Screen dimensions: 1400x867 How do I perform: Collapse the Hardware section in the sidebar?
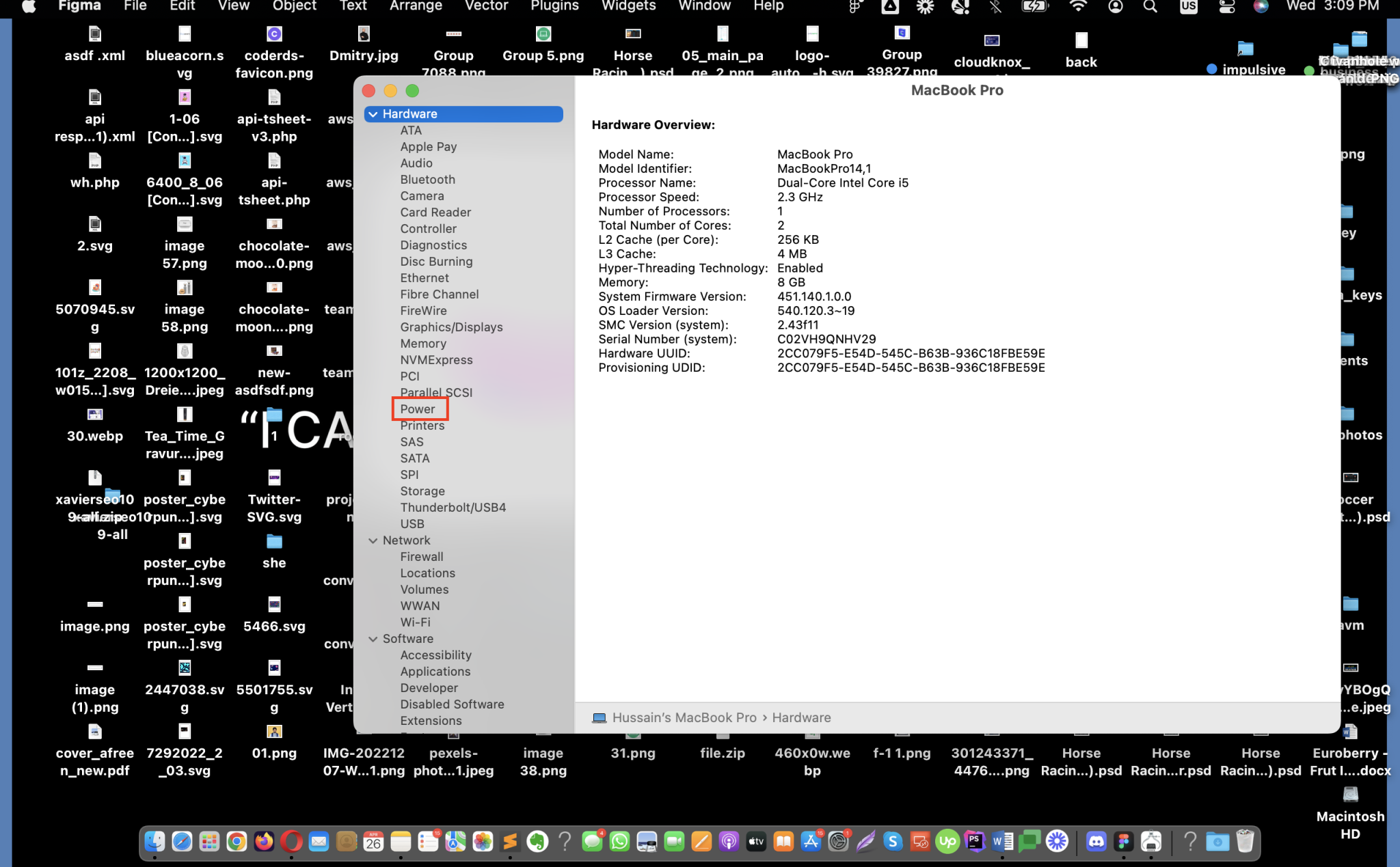374,114
